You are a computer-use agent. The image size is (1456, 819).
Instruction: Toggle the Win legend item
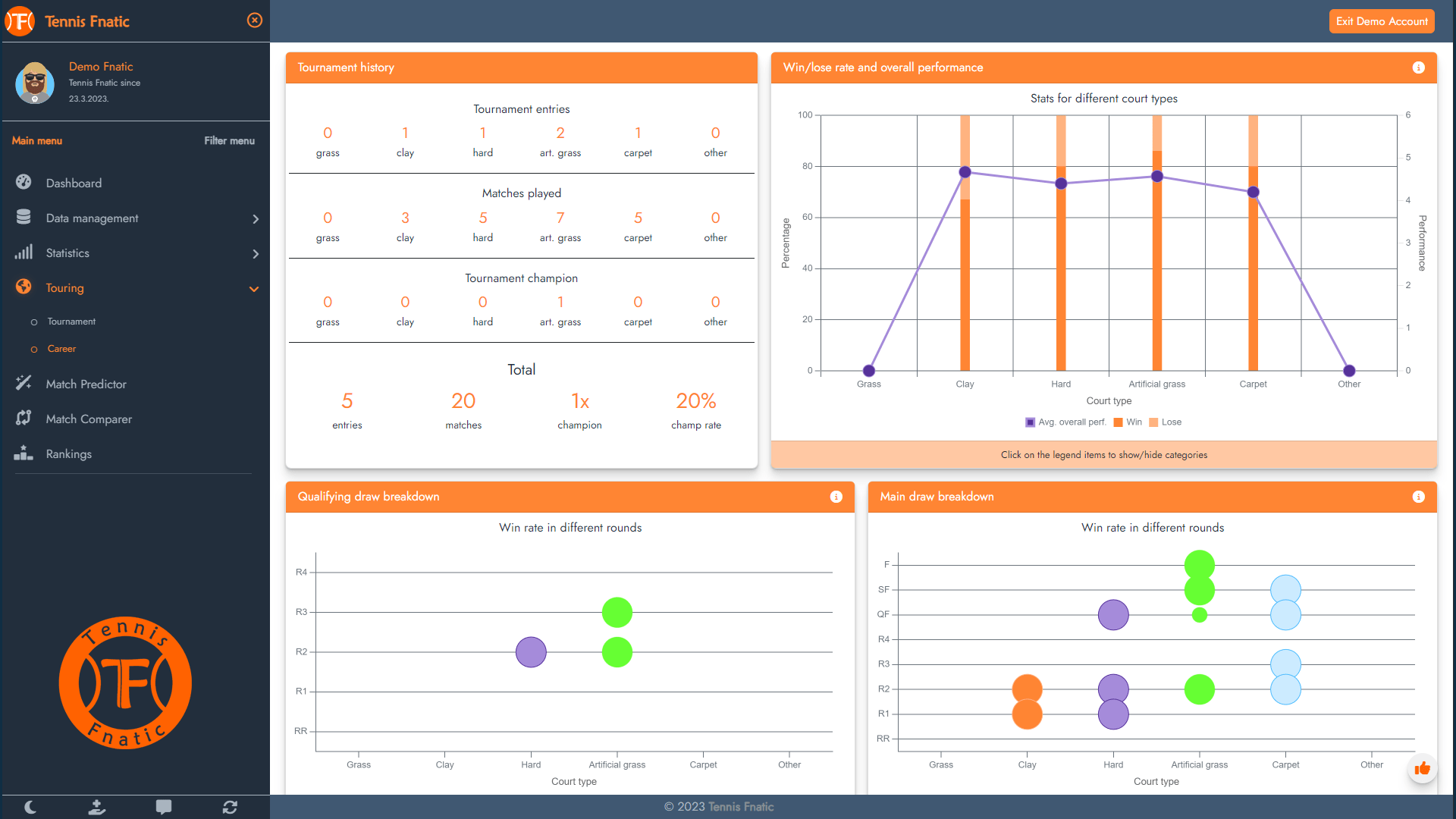coord(1128,422)
